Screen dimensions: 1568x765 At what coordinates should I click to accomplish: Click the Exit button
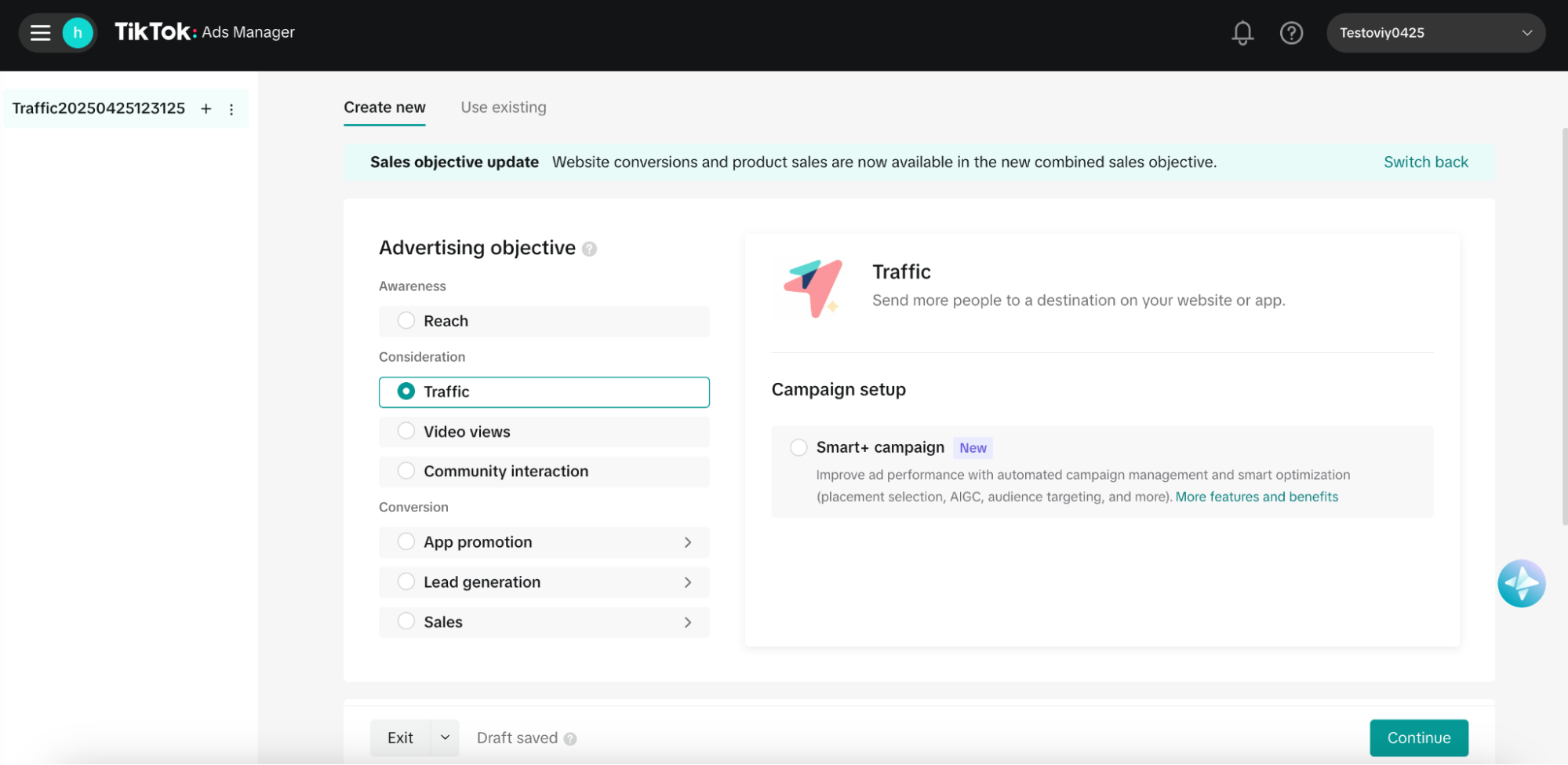coord(400,738)
